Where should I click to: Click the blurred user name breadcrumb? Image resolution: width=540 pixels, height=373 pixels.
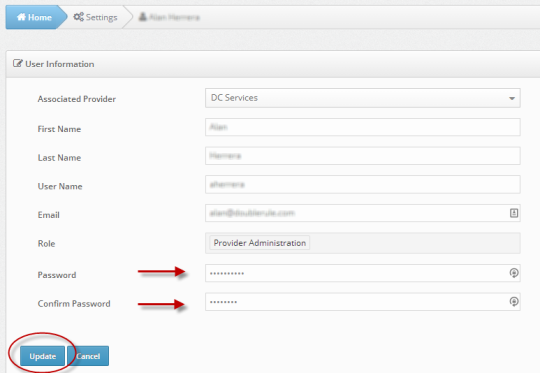click(x=169, y=17)
